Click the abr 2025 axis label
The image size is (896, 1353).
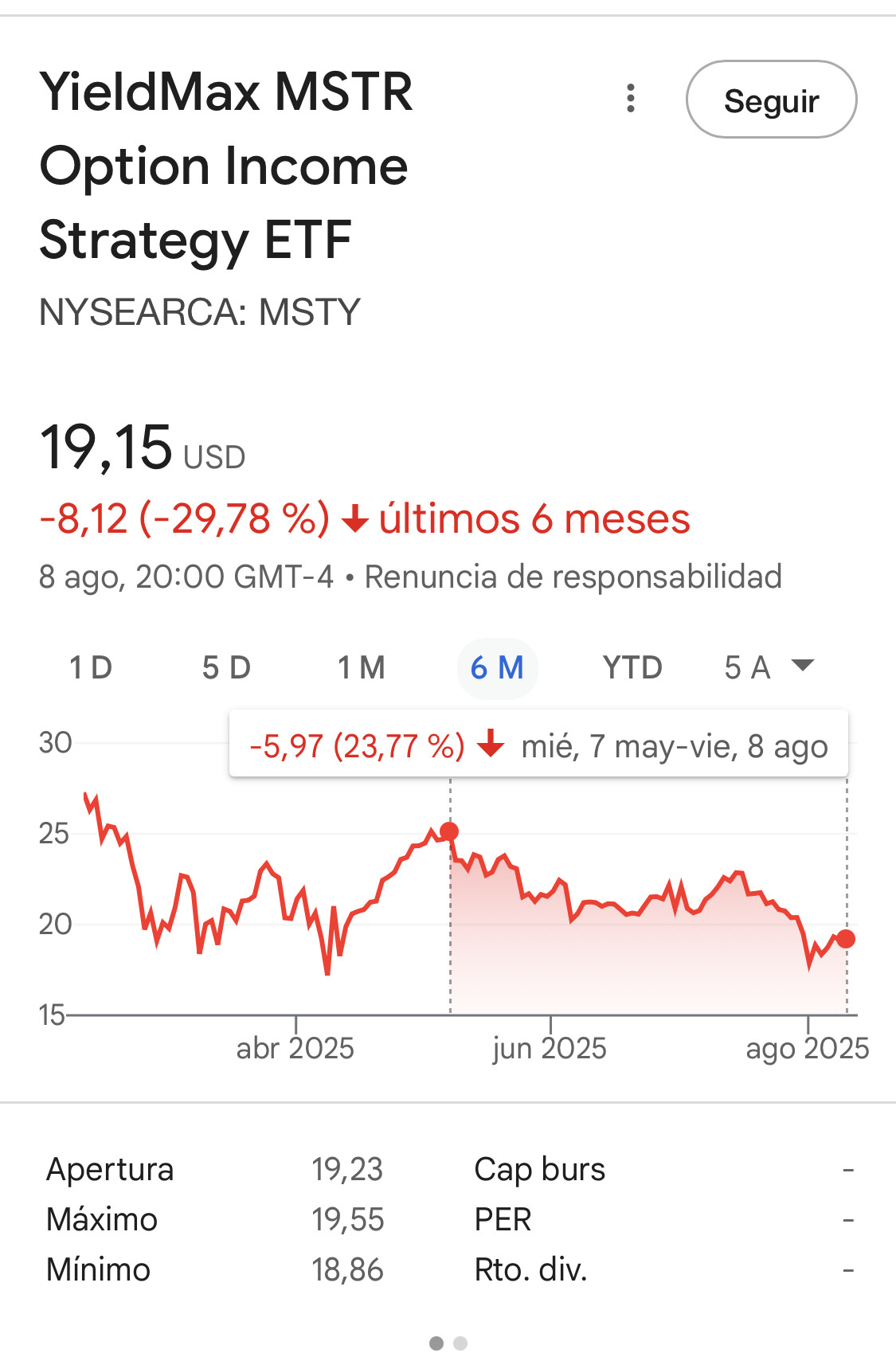tap(295, 1048)
